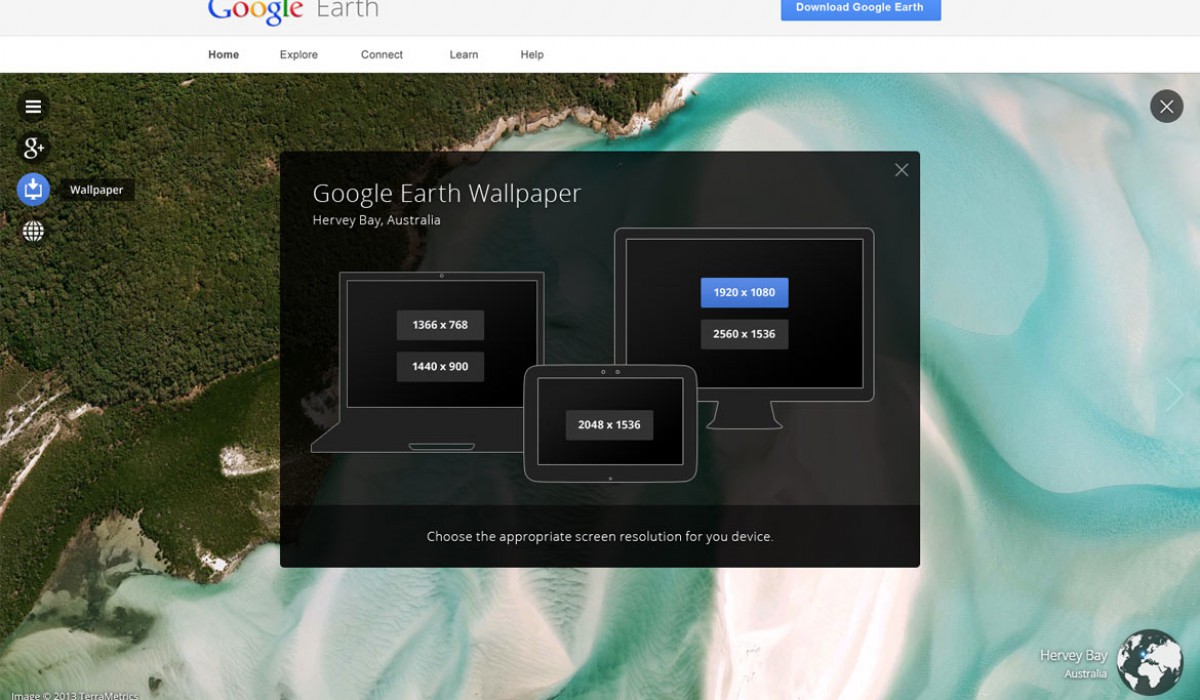Image resolution: width=1200 pixels, height=700 pixels.
Task: Click the Wallpaper download icon in sidebar
Action: (x=33, y=189)
